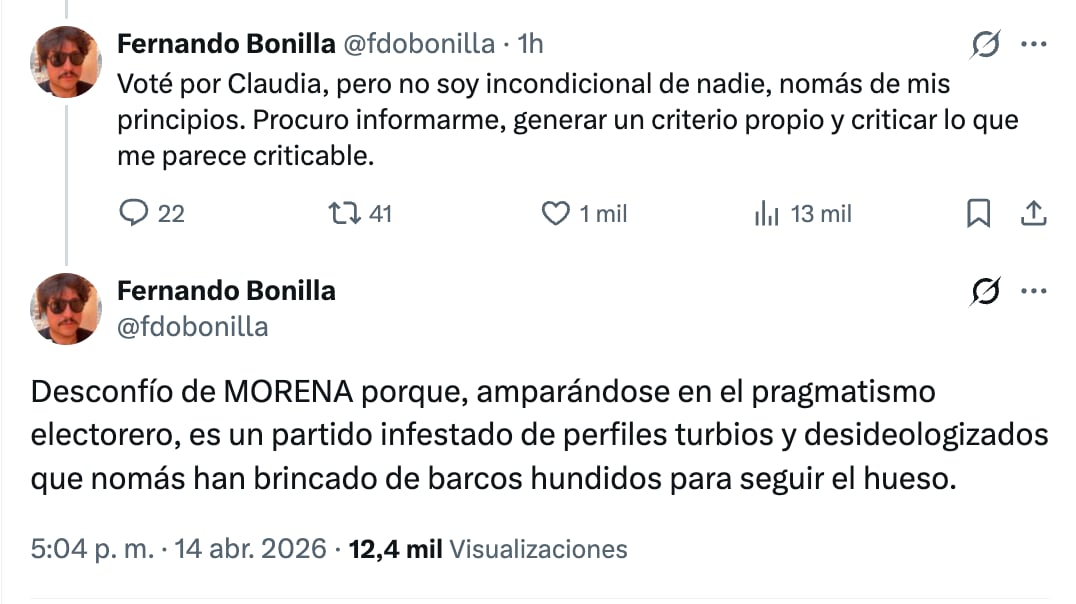Open the reply count showing 22 replies
Image resolution: width=1076 pixels, height=604 pixels.
pos(152,213)
